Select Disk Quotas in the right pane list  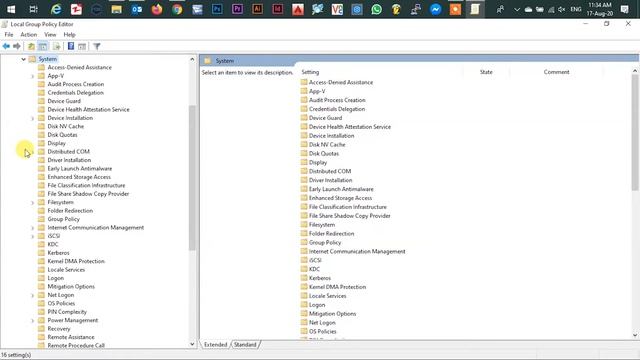324,153
